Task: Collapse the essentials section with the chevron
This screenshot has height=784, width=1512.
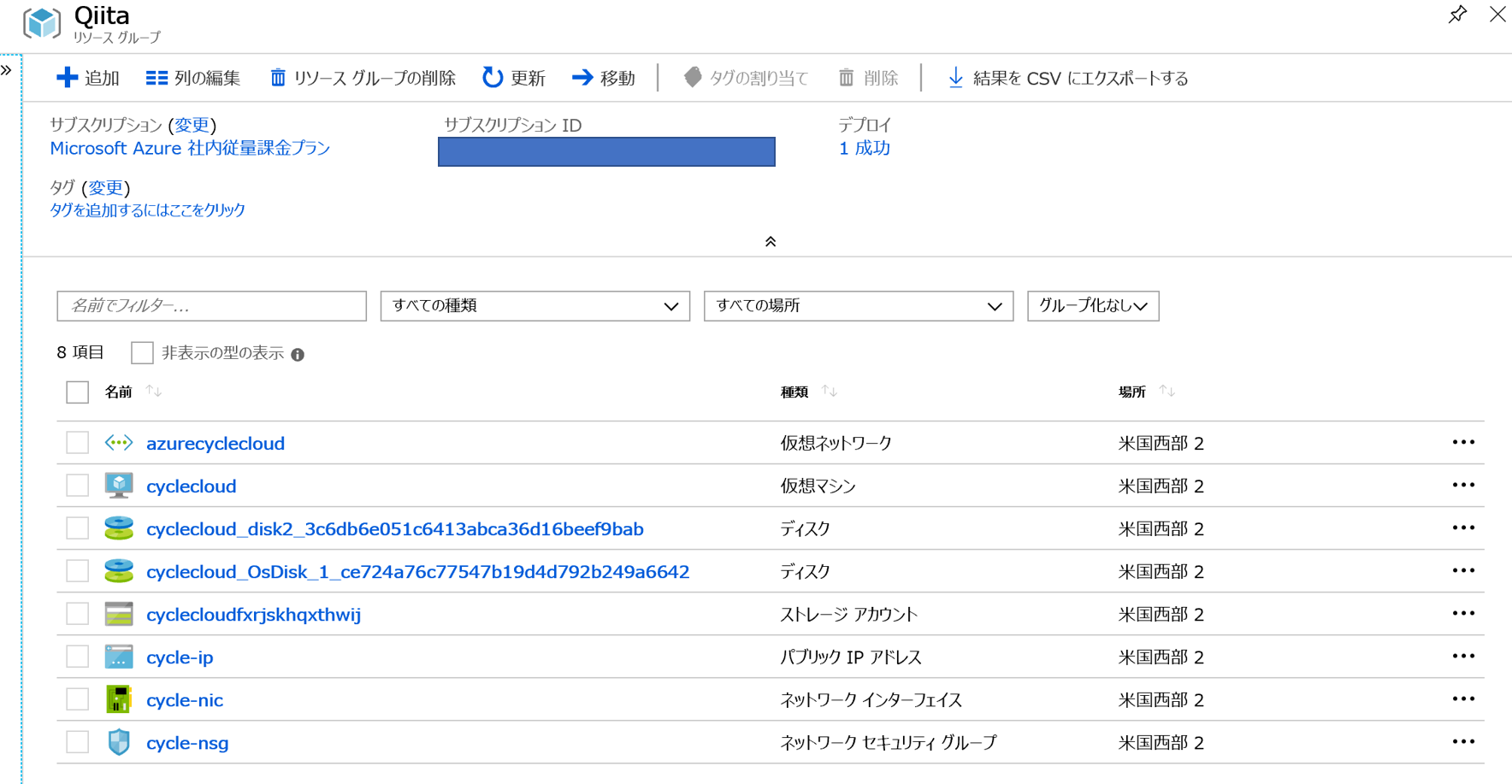Action: 769,240
